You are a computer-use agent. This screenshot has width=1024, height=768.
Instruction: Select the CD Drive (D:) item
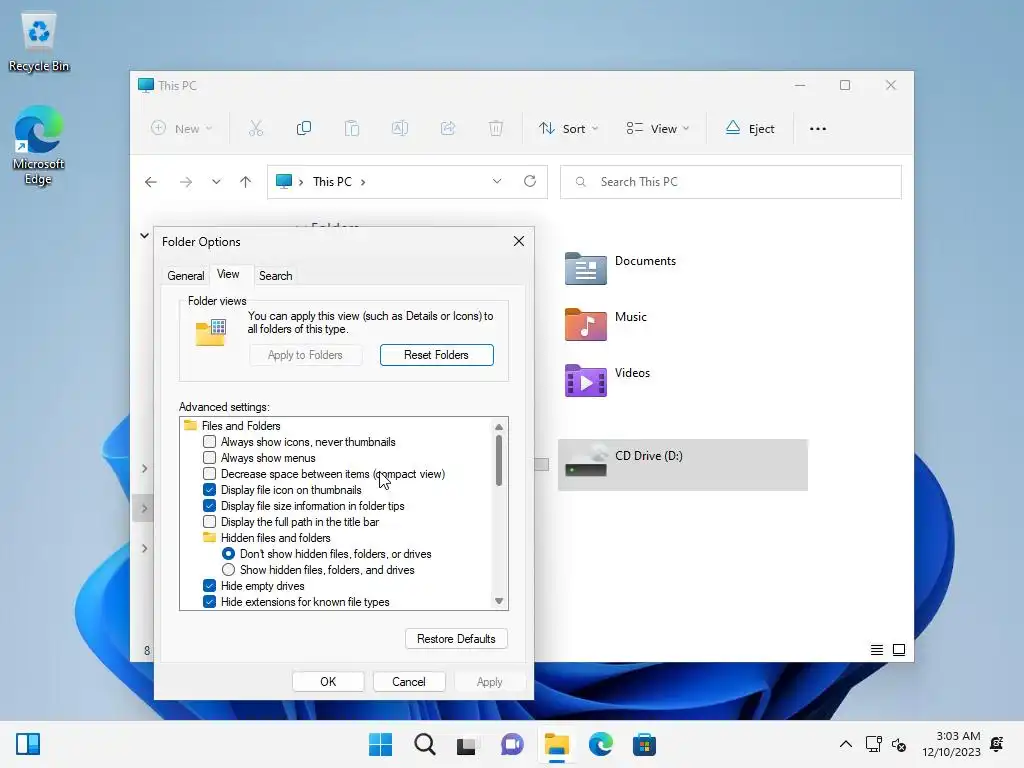pos(682,465)
